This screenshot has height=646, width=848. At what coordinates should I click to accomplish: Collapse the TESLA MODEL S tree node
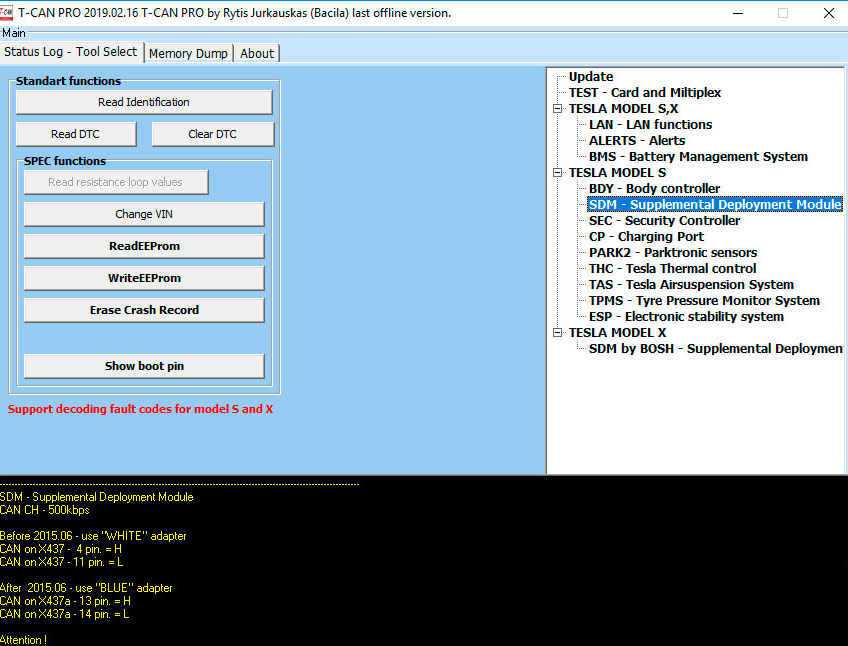(x=558, y=173)
